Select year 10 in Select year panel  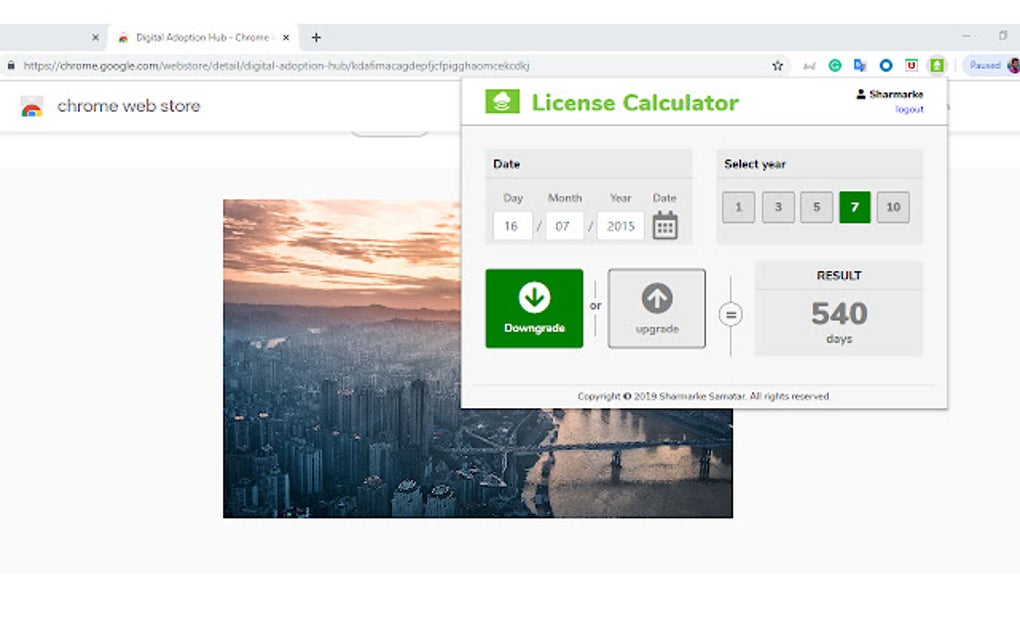click(893, 207)
